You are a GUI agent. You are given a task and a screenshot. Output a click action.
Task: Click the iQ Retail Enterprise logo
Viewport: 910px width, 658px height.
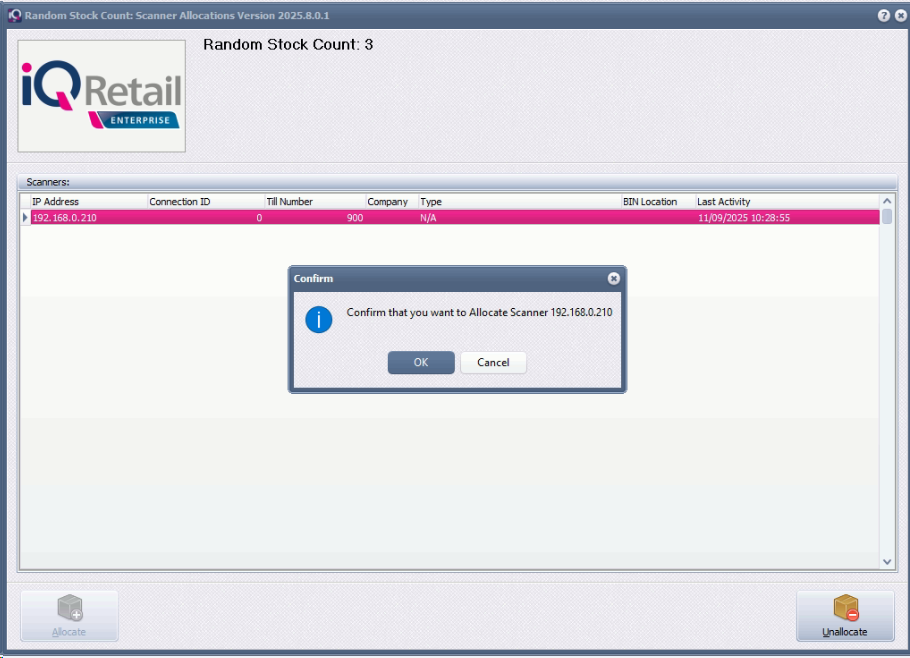coord(102,96)
